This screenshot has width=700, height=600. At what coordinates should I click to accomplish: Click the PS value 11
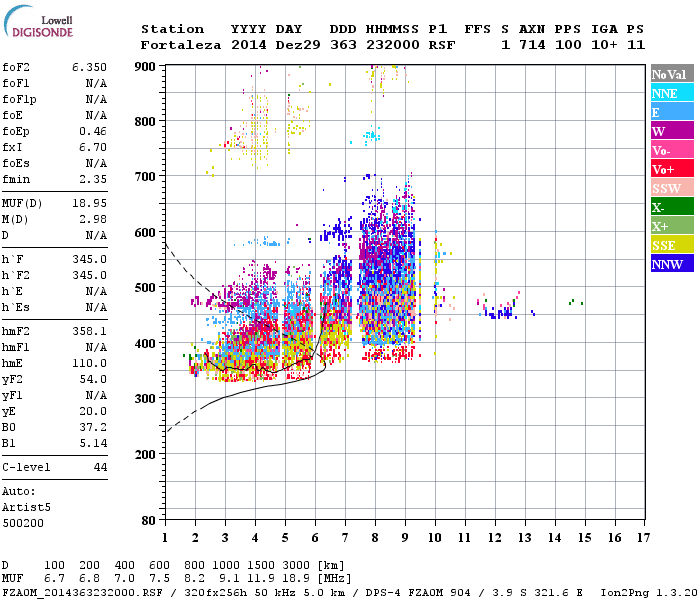click(636, 45)
